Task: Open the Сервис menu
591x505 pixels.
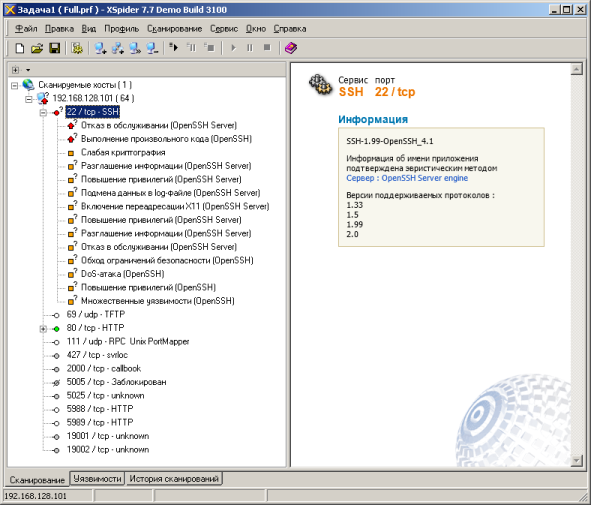Action: click(224, 29)
